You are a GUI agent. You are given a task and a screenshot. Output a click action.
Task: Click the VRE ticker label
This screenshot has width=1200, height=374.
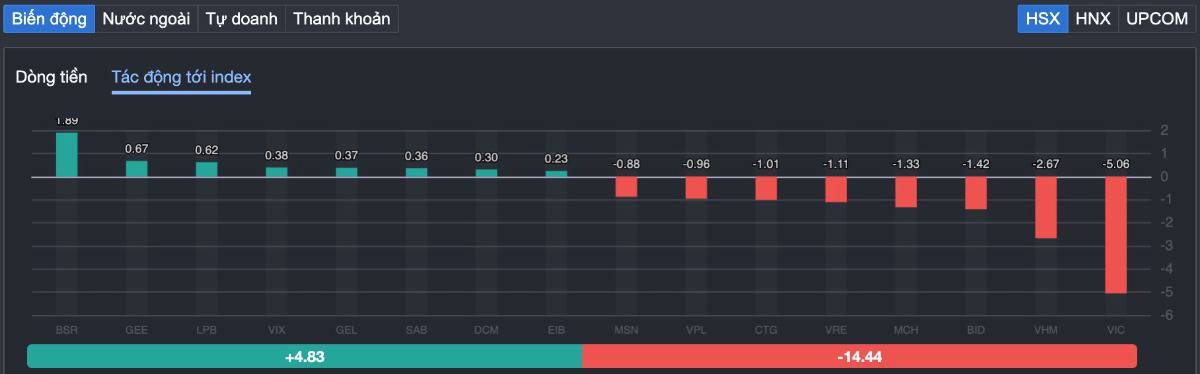(x=836, y=329)
